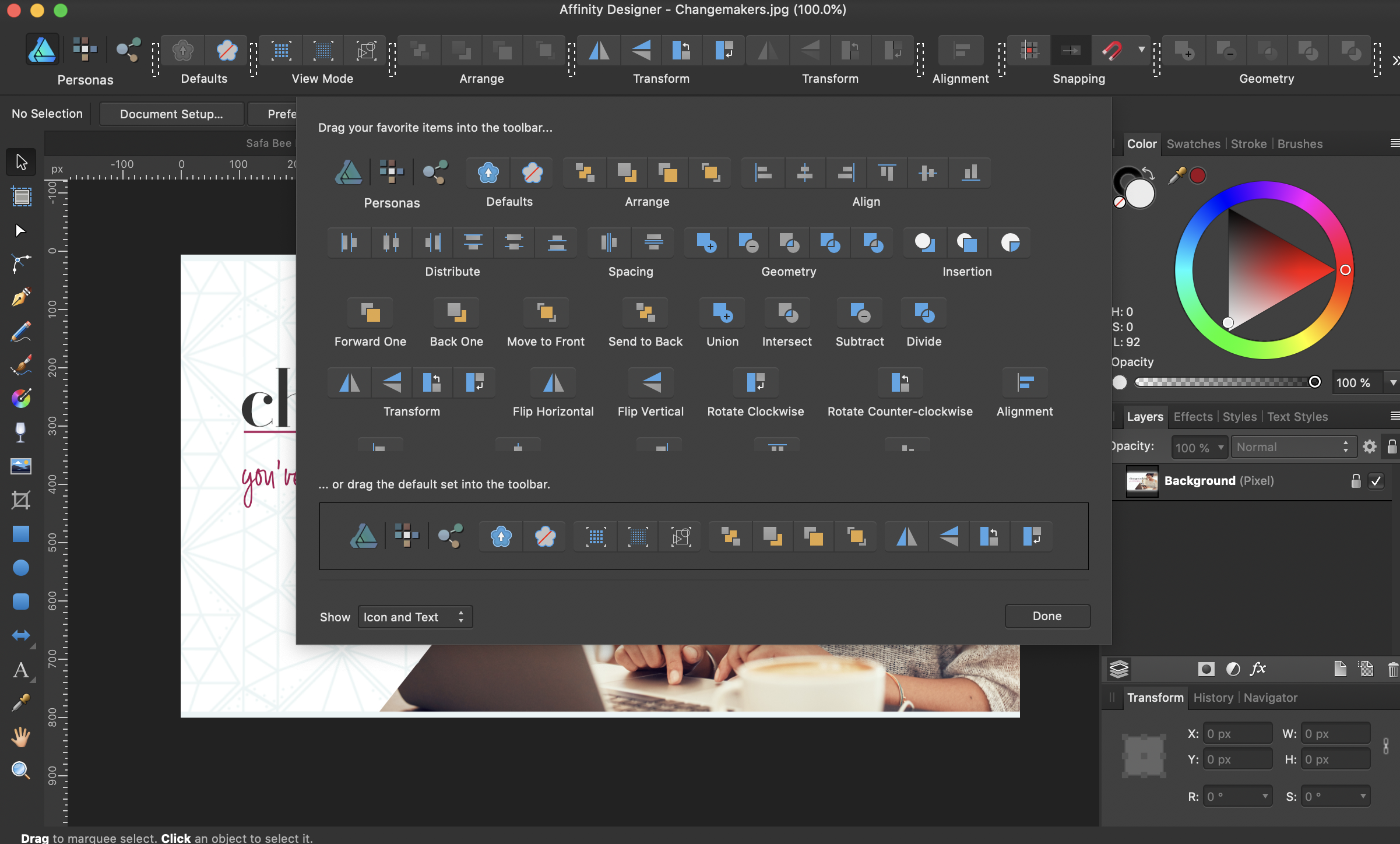The image size is (1400, 844).
Task: Open the Show Icon and Text dropdown
Action: coord(414,617)
